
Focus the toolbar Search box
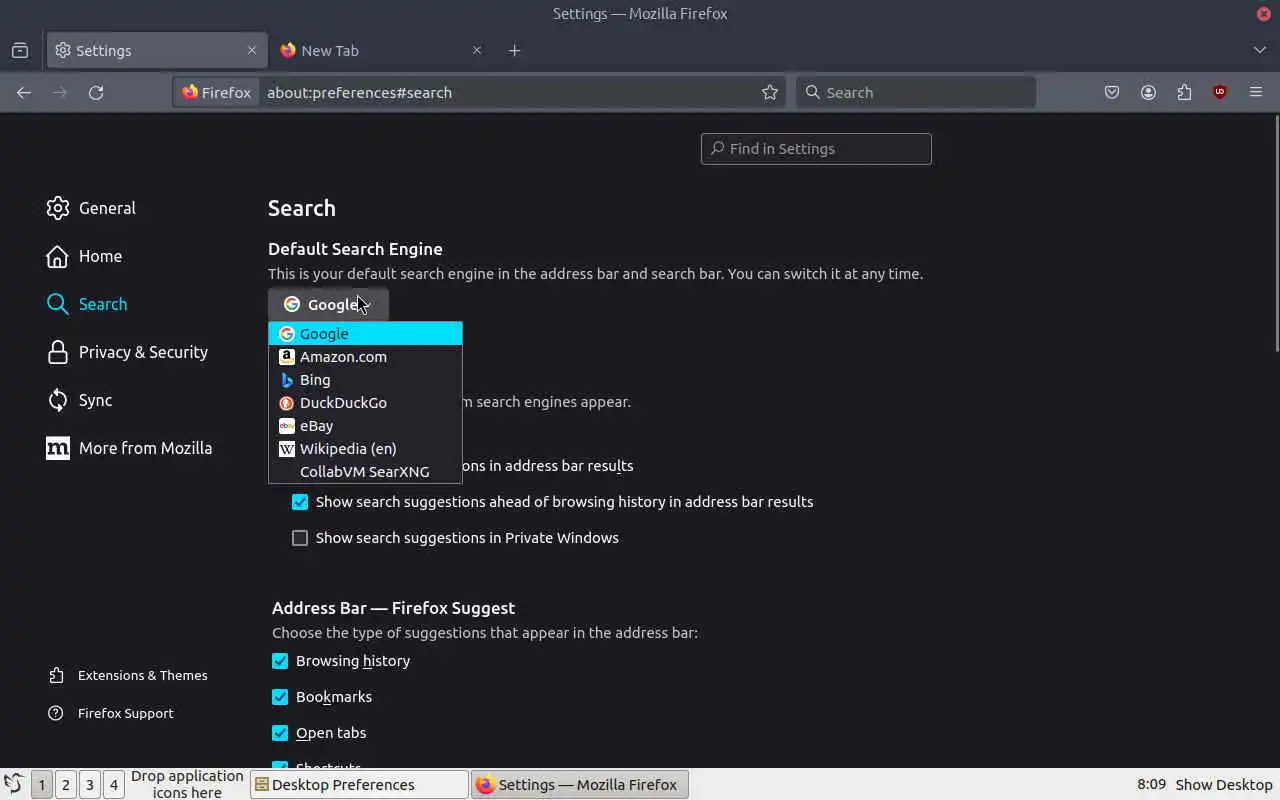point(916,92)
